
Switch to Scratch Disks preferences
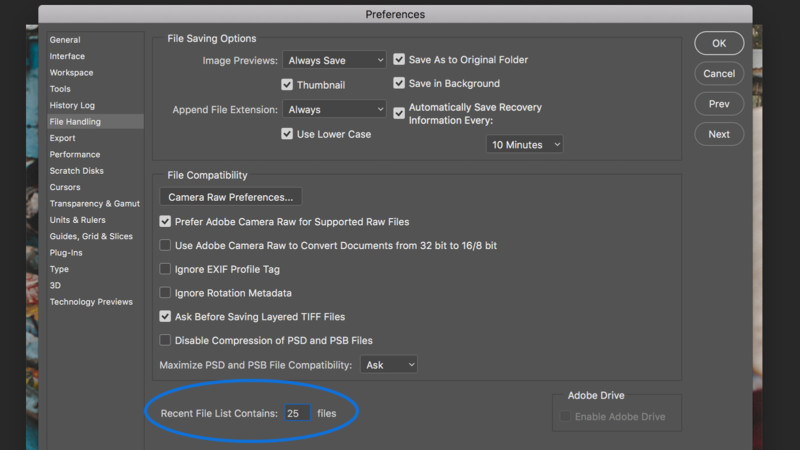pos(77,170)
